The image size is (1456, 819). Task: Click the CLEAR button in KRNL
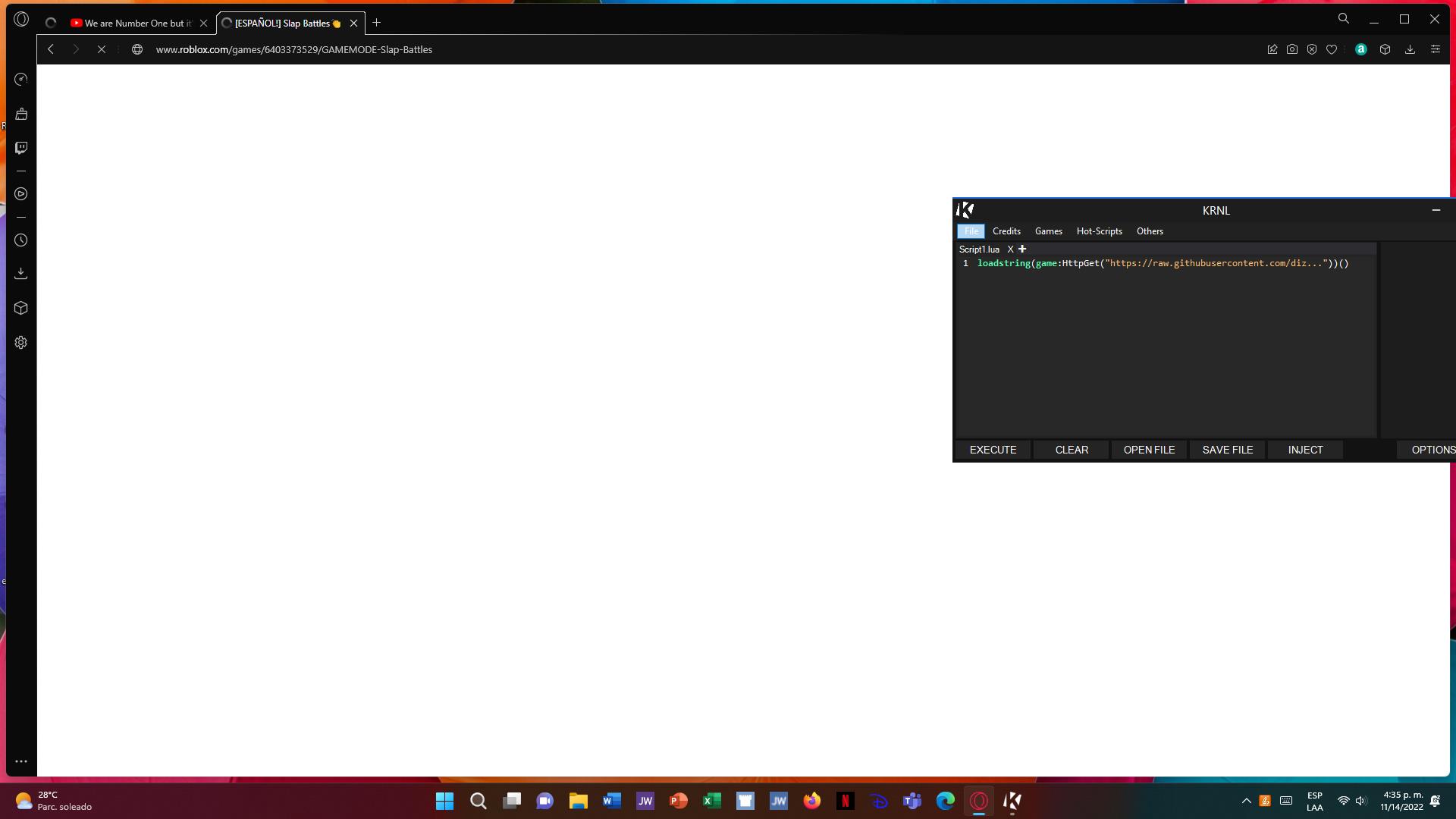point(1072,450)
